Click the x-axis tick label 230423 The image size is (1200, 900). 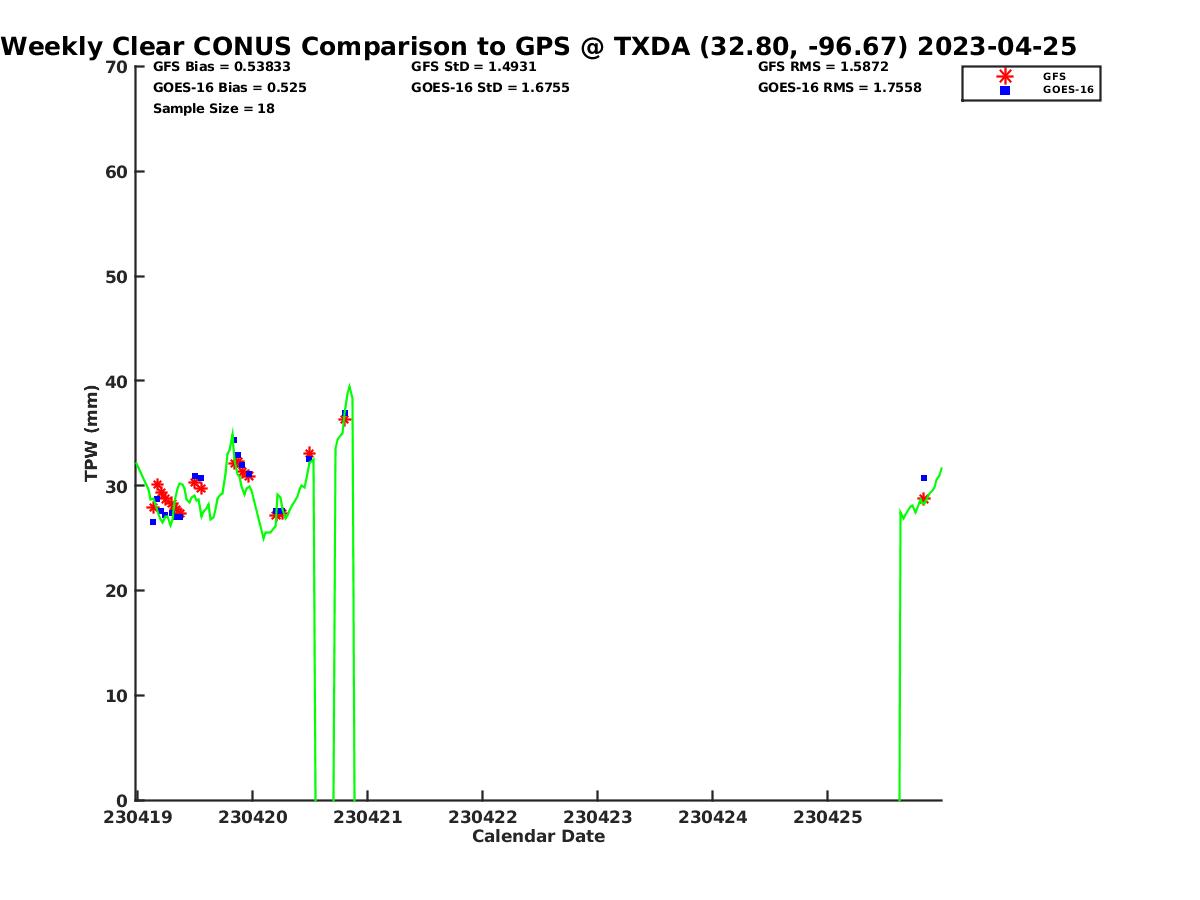click(597, 817)
